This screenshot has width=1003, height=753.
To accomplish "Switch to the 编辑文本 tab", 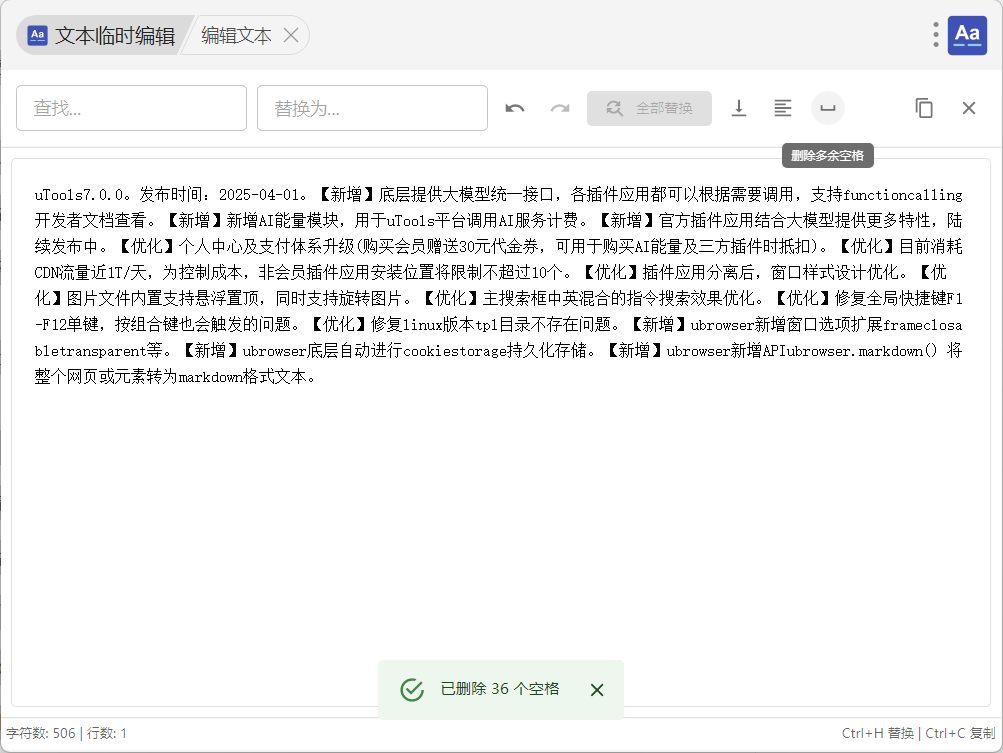I will pyautogui.click(x=236, y=36).
